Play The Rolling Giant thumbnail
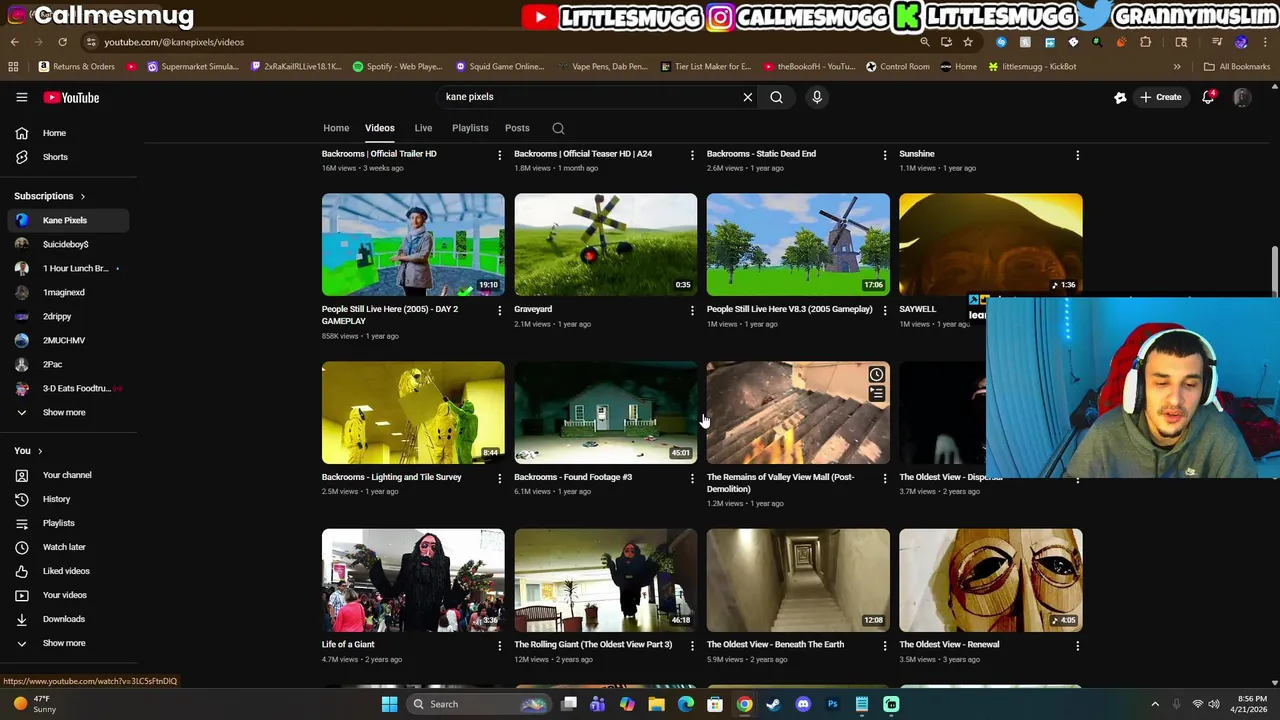The height and width of the screenshot is (720, 1280). tap(605, 580)
